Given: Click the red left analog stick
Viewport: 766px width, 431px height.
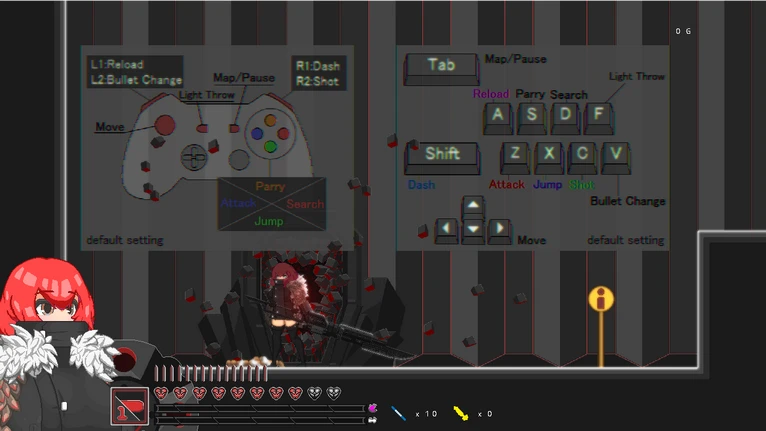Looking at the screenshot, I should (163, 126).
